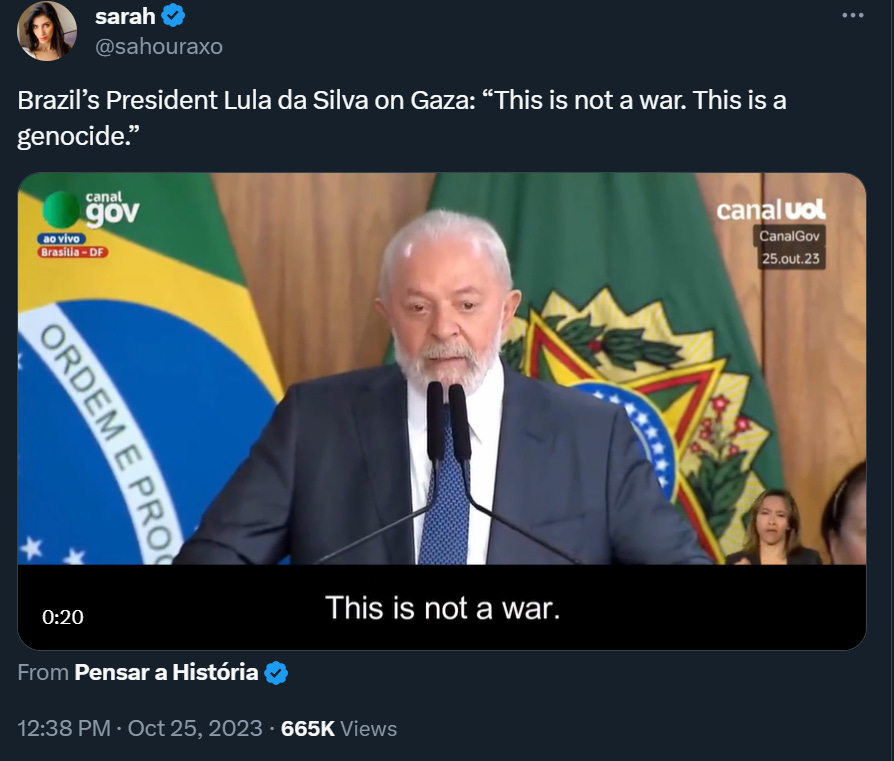Click the Oct 25, 2023 date
The width and height of the screenshot is (894, 761).
[195, 729]
